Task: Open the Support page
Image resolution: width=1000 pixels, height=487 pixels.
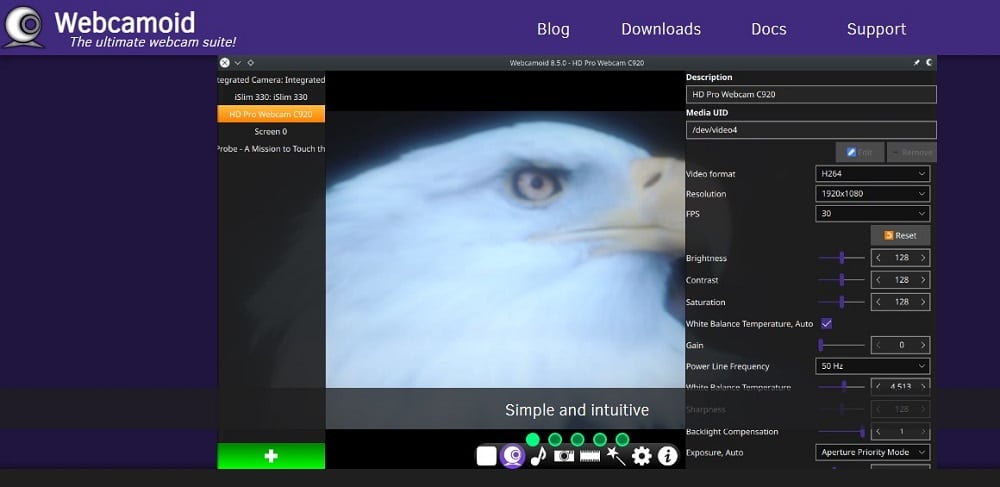Action: 876,29
